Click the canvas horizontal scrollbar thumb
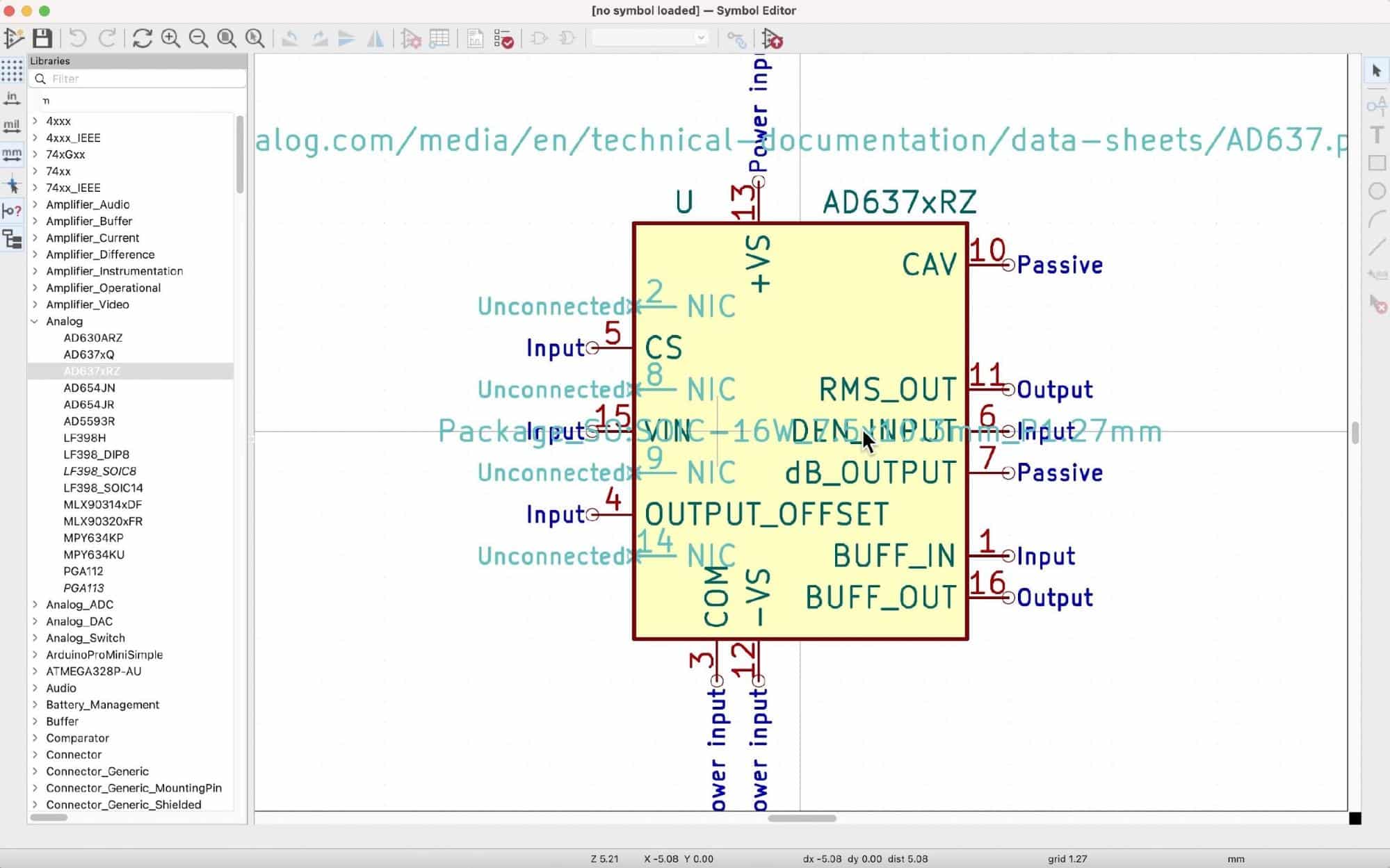Screen dimensions: 1390x868 pyautogui.click(x=802, y=818)
